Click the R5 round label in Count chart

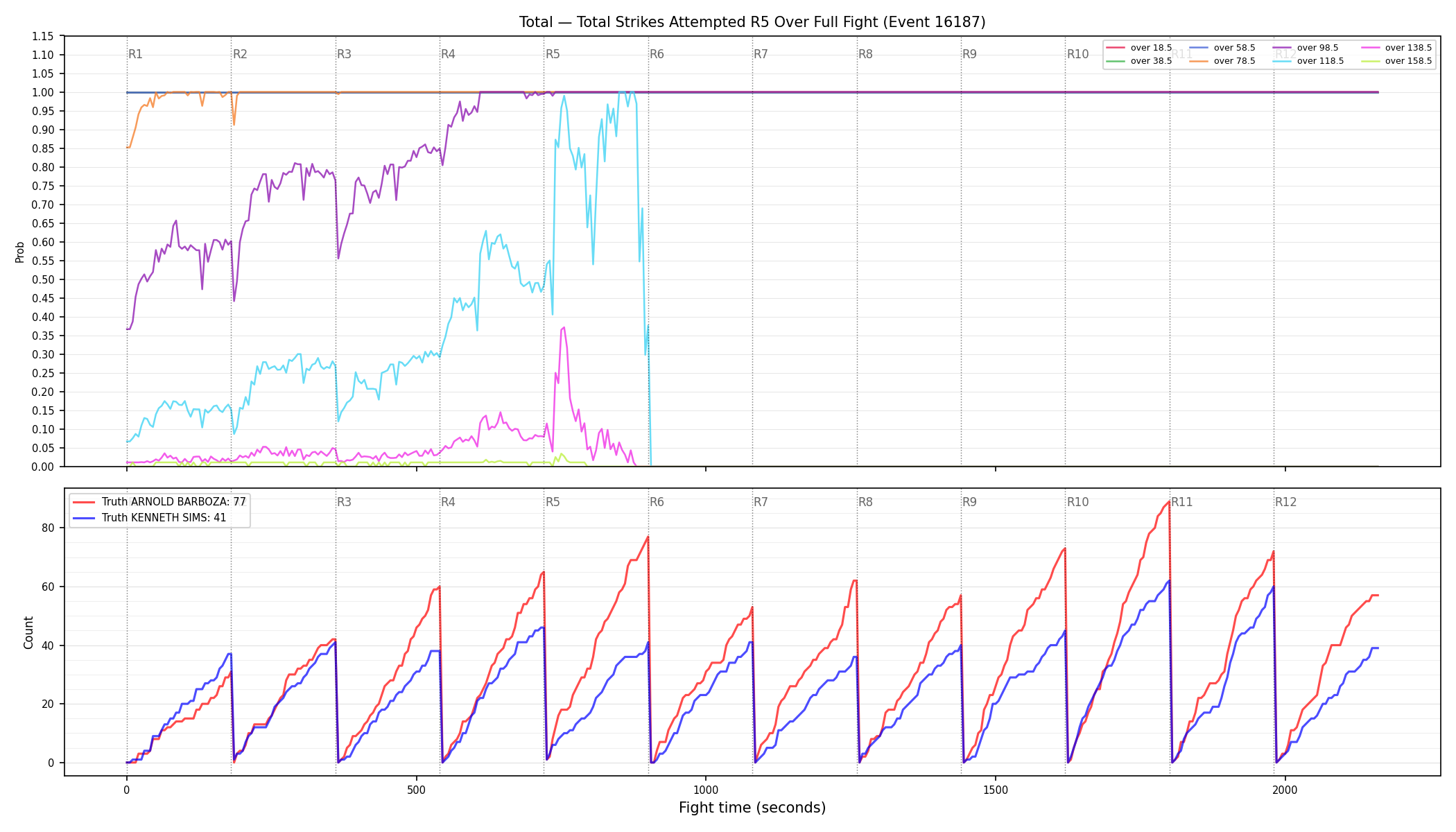pyautogui.click(x=553, y=502)
